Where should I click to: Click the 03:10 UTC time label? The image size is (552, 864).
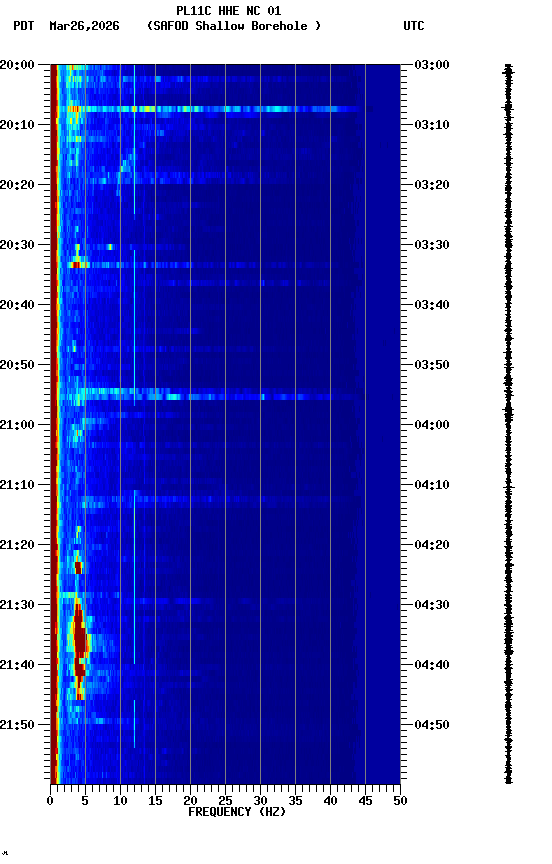[x=432, y=125]
